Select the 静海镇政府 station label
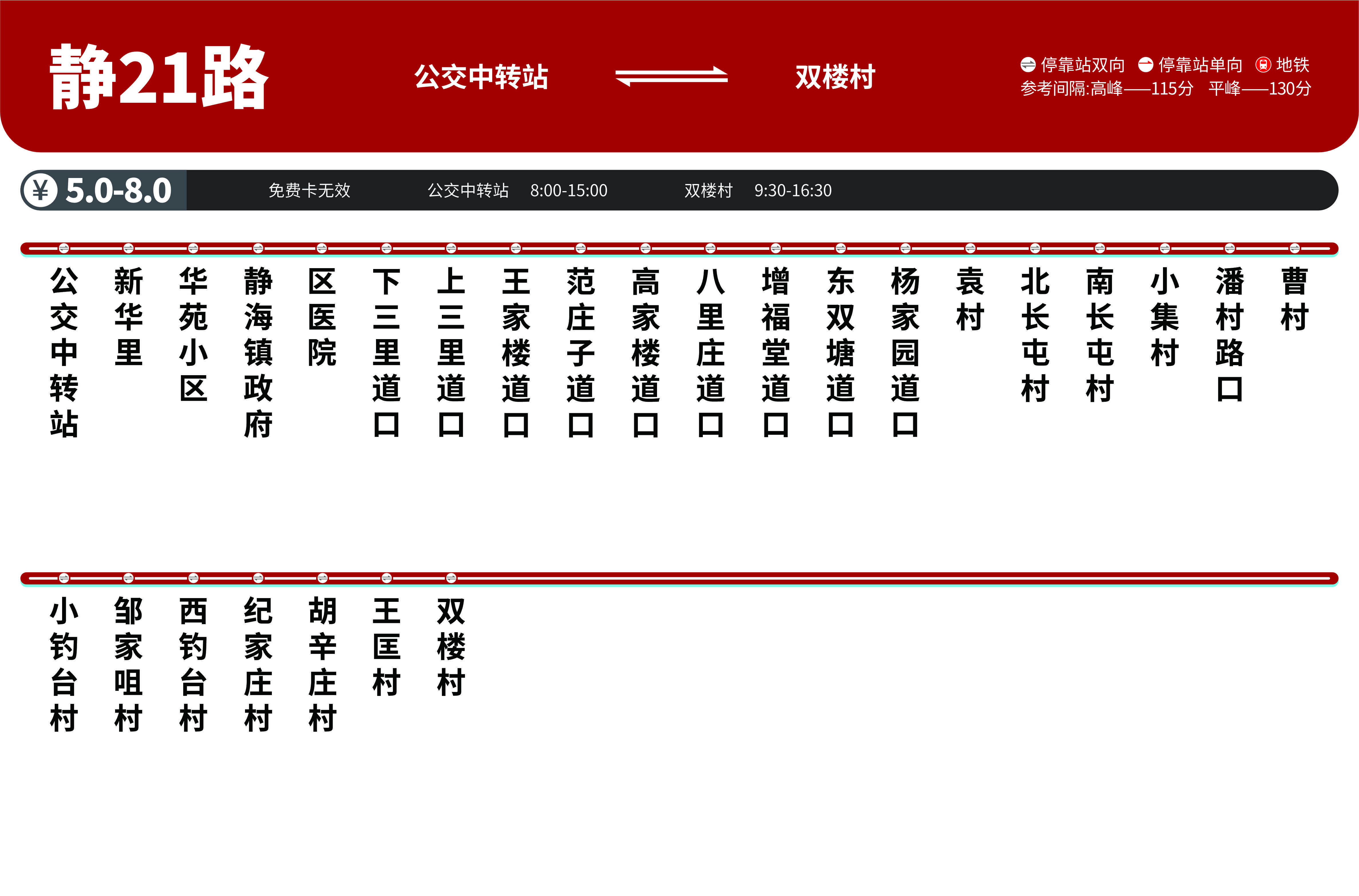 click(x=258, y=352)
